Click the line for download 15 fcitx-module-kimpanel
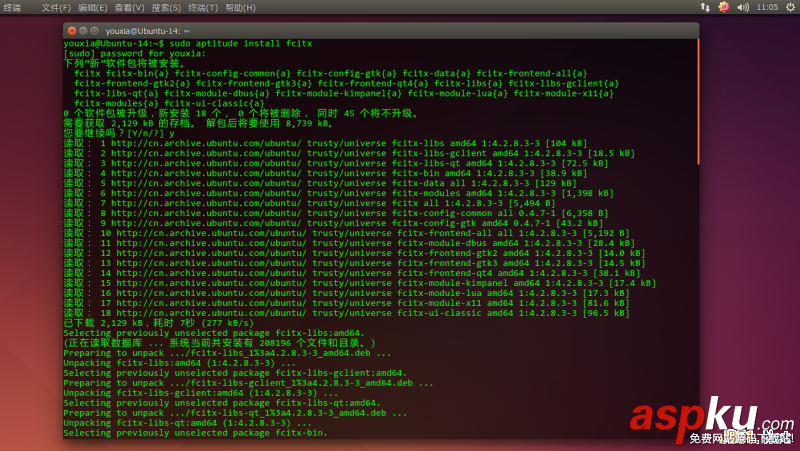This screenshot has width=800, height=451. coord(360,283)
